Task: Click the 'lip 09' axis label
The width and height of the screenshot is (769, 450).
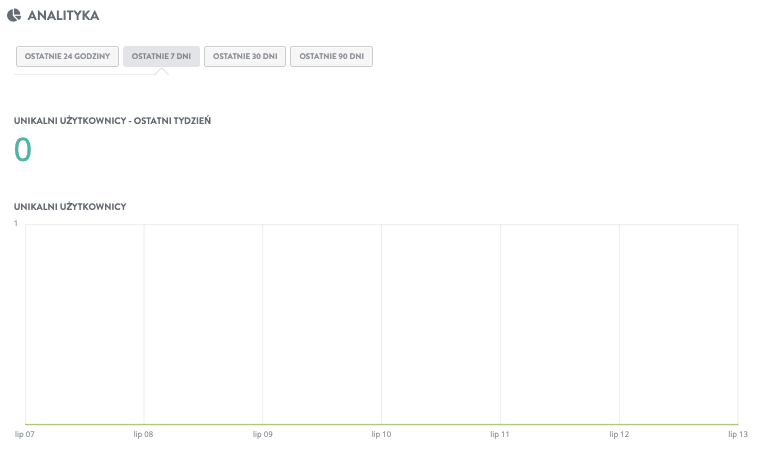Action: pyautogui.click(x=262, y=434)
